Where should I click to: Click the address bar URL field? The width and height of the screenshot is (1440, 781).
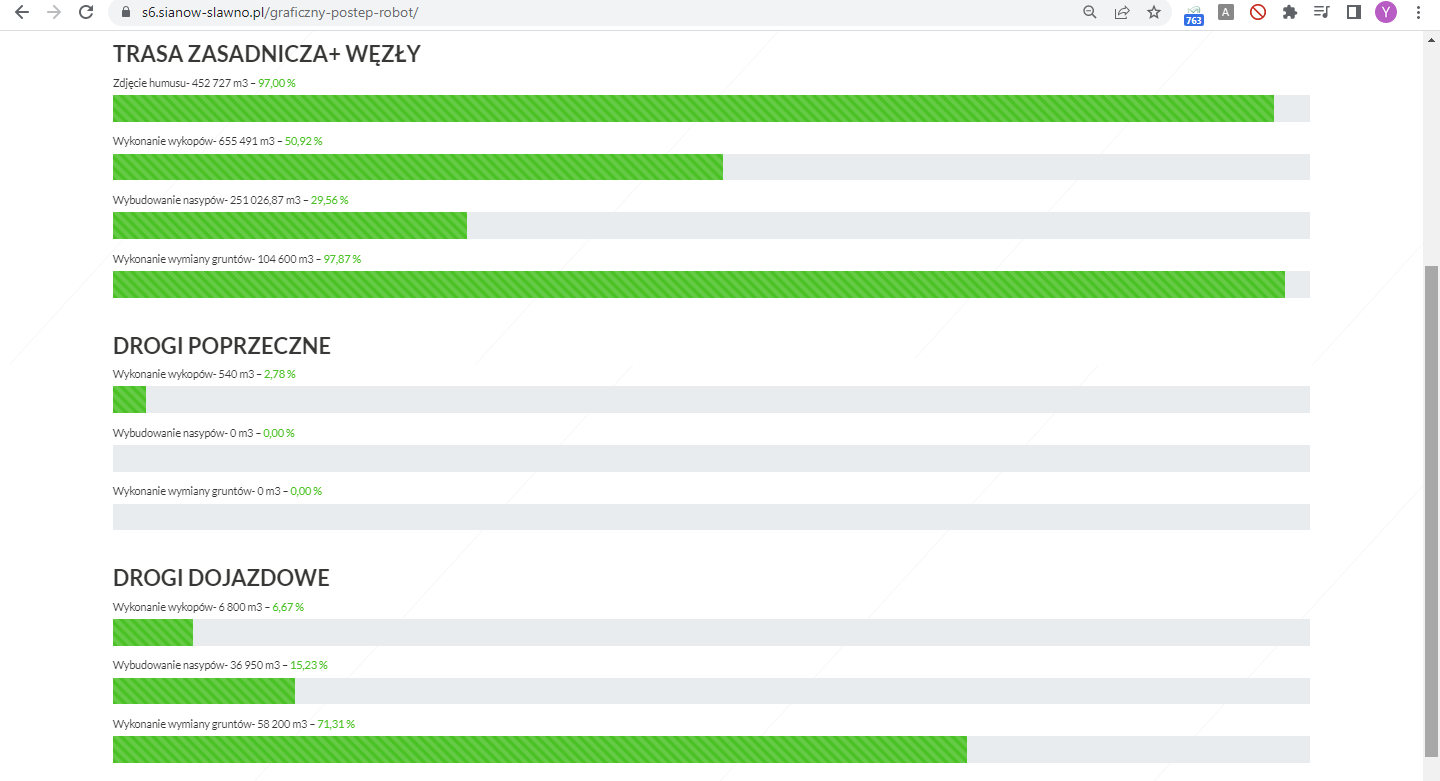click(x=600, y=13)
